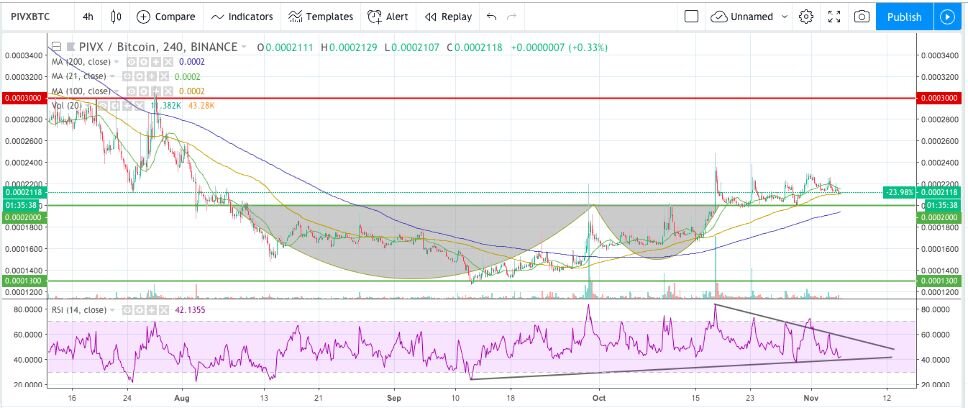Click the Unnamed cloud save layout button
The image size is (968, 408).
[743, 17]
